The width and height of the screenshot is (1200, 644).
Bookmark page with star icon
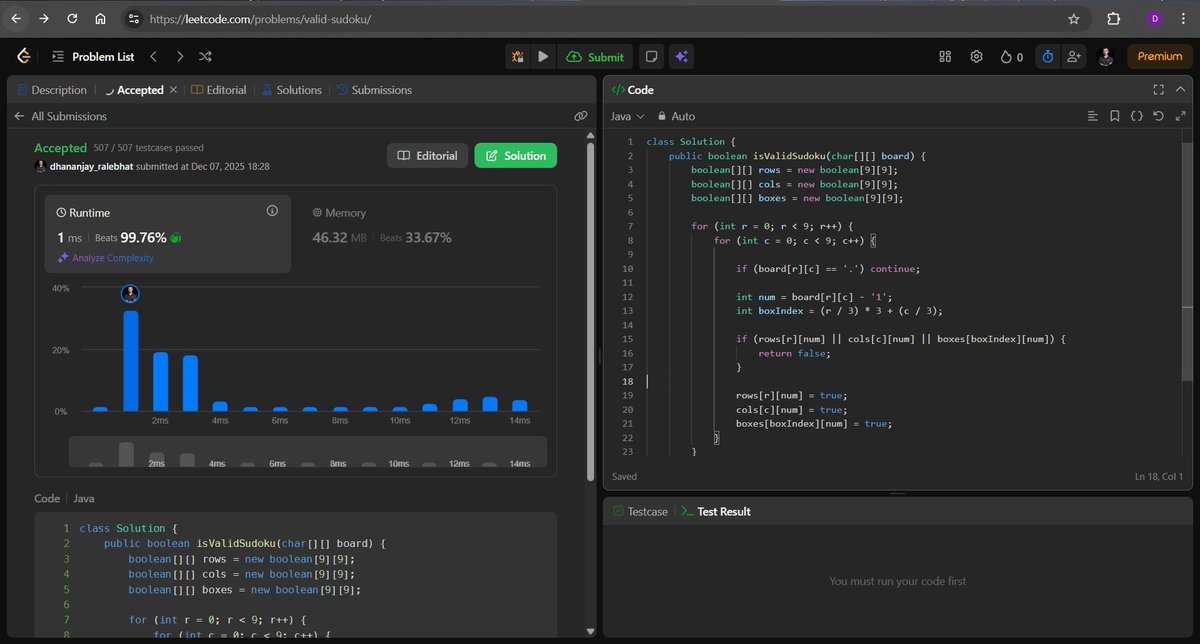(x=1073, y=19)
